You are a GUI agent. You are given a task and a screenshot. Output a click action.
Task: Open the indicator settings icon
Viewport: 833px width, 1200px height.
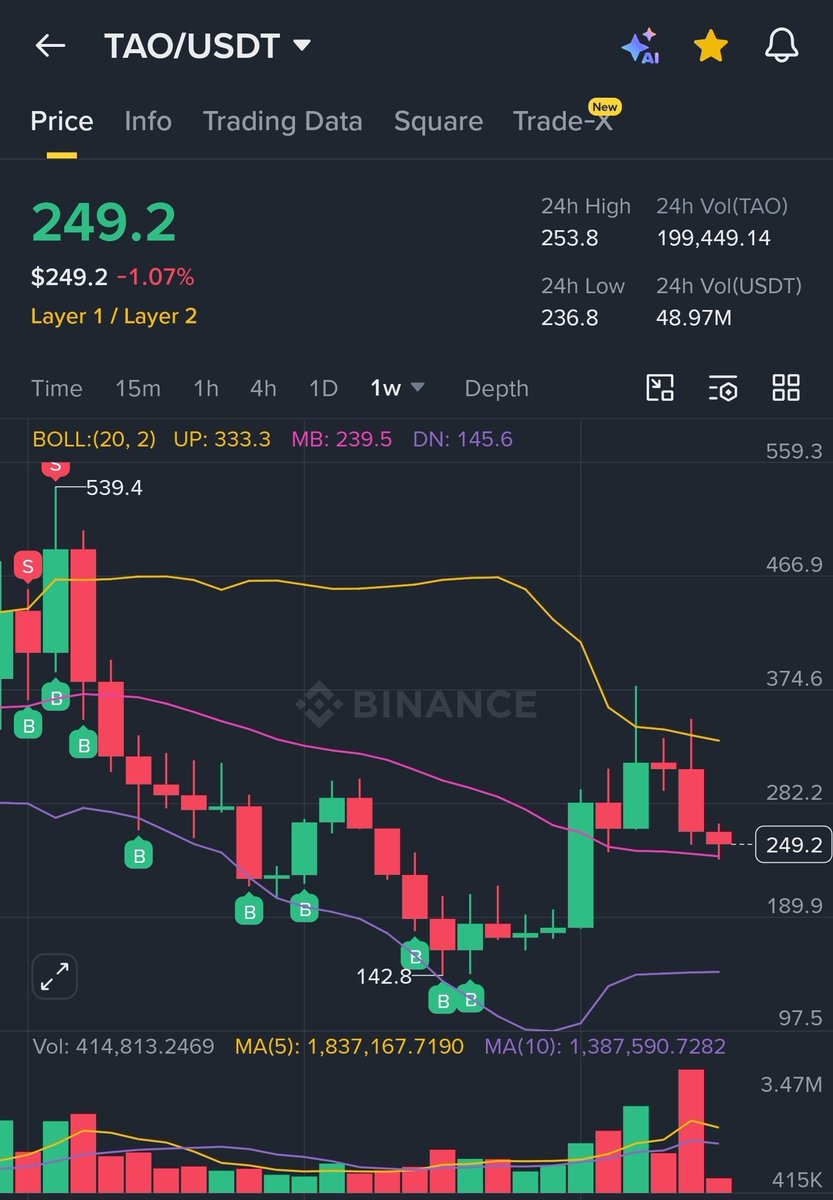pos(723,388)
